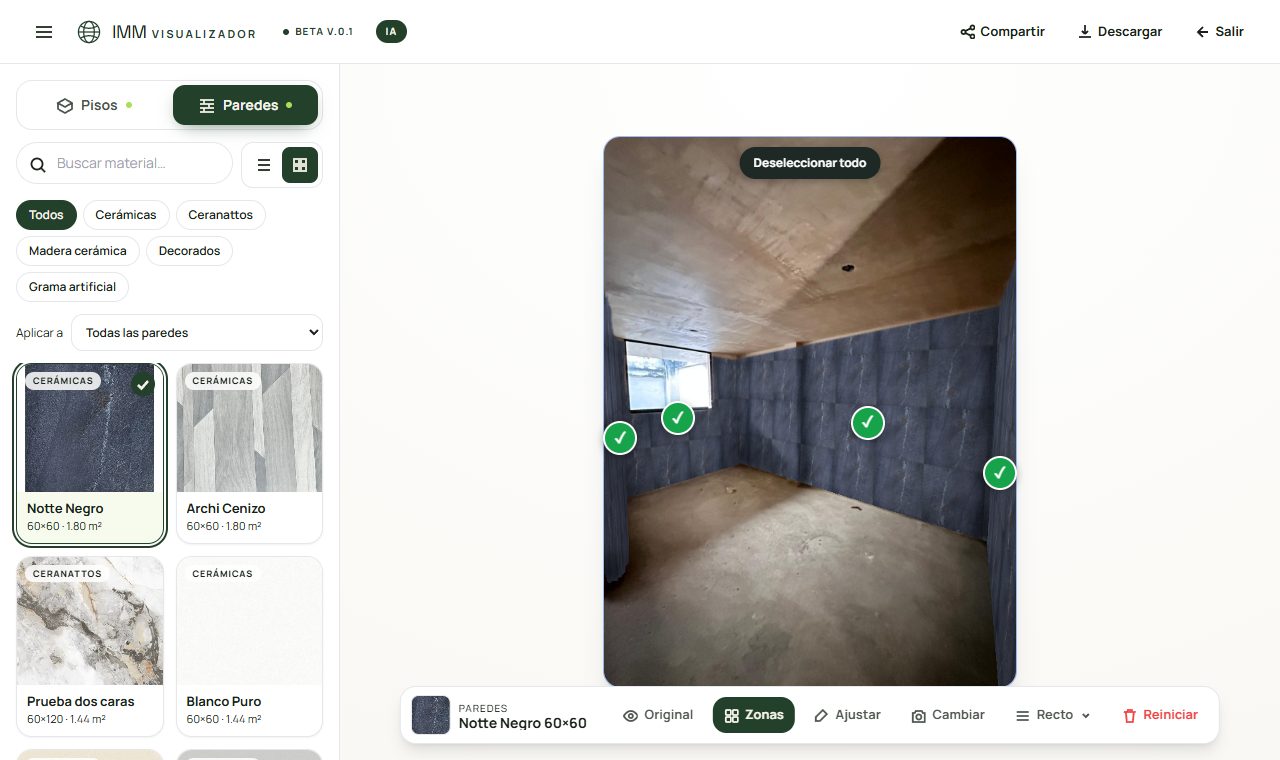
Task: Click the Notte Negro swatch in bottom bar
Action: (x=431, y=715)
